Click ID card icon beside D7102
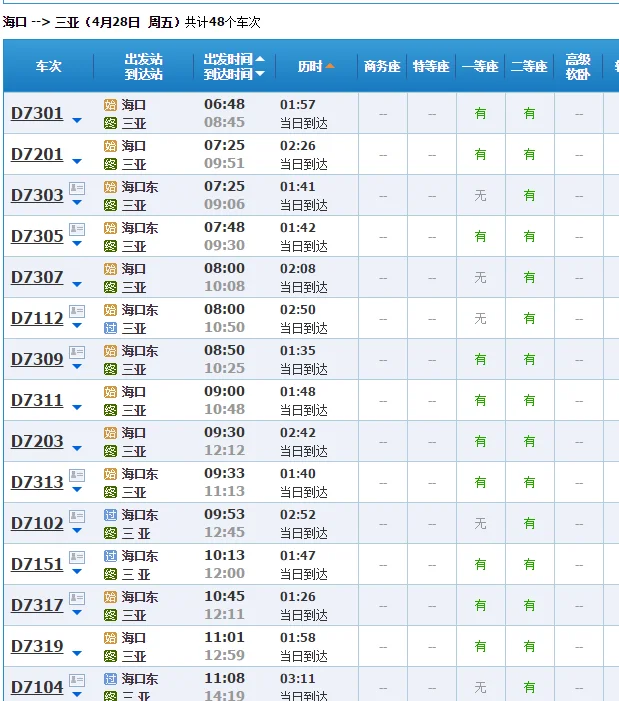 tap(77, 516)
